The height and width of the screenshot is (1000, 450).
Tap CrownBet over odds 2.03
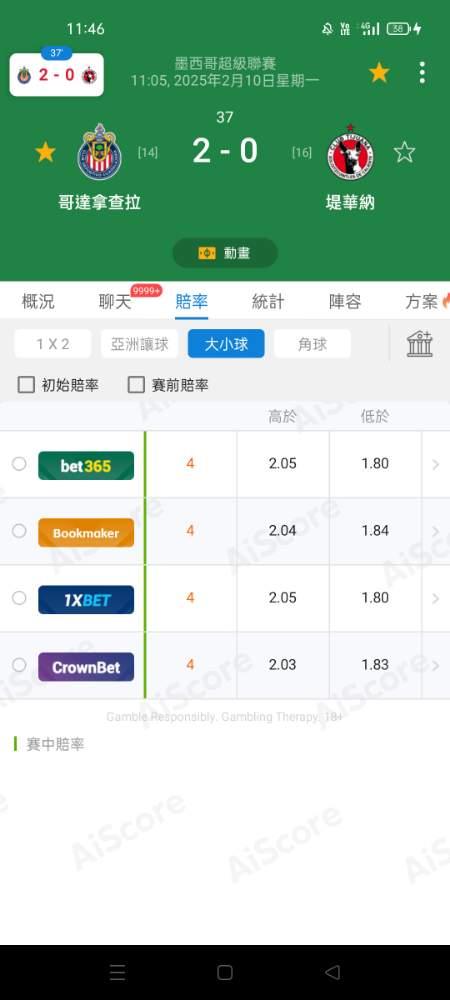point(283,665)
